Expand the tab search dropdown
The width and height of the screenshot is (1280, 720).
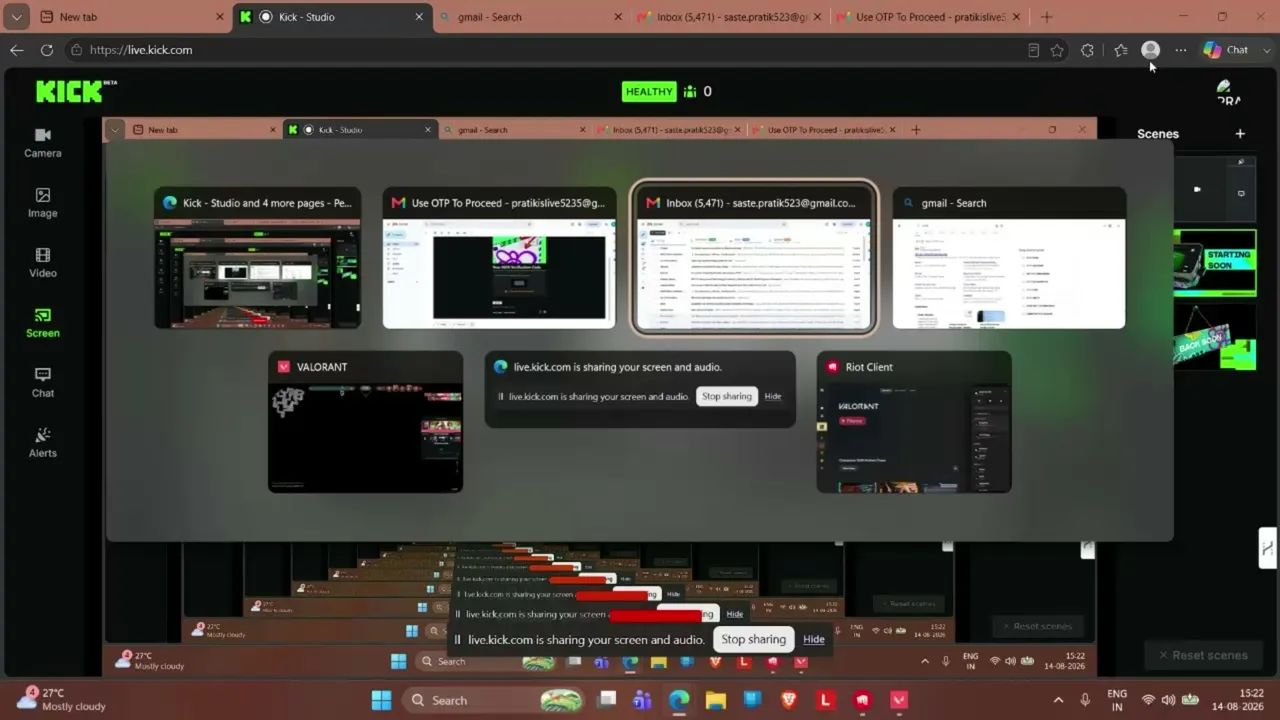16,17
